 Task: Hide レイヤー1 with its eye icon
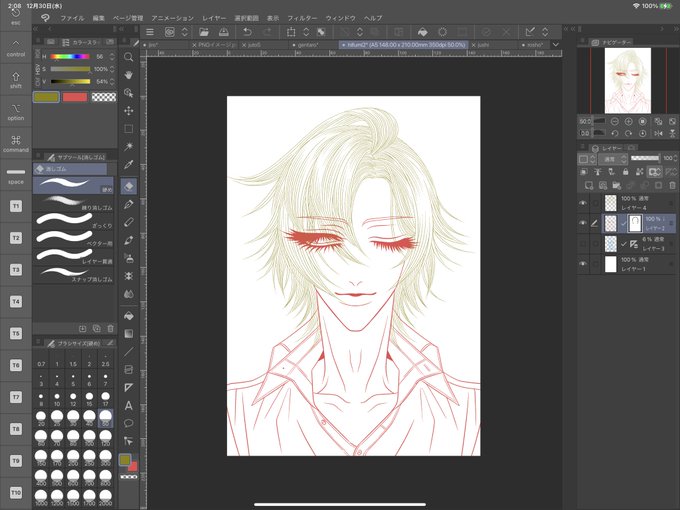(583, 264)
